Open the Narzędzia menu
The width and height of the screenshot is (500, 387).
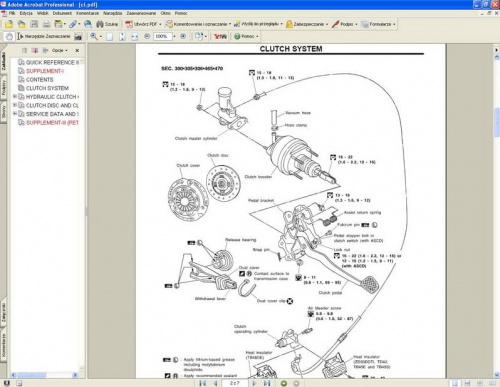tap(112, 13)
